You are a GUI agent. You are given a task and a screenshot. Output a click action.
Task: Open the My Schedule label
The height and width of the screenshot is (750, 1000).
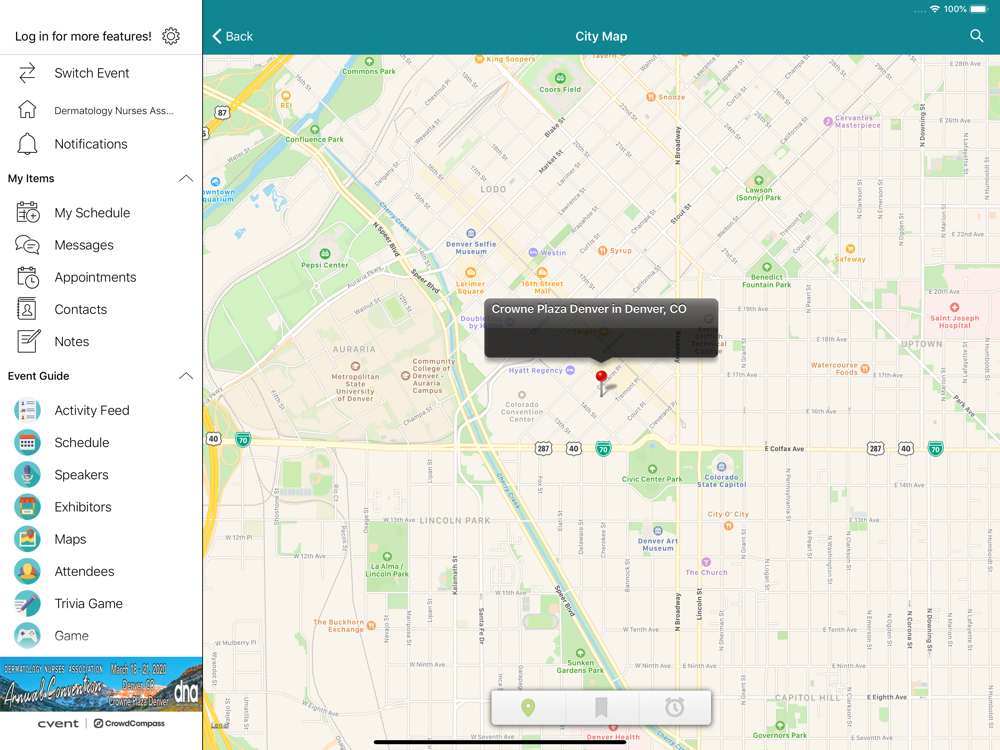(x=92, y=213)
